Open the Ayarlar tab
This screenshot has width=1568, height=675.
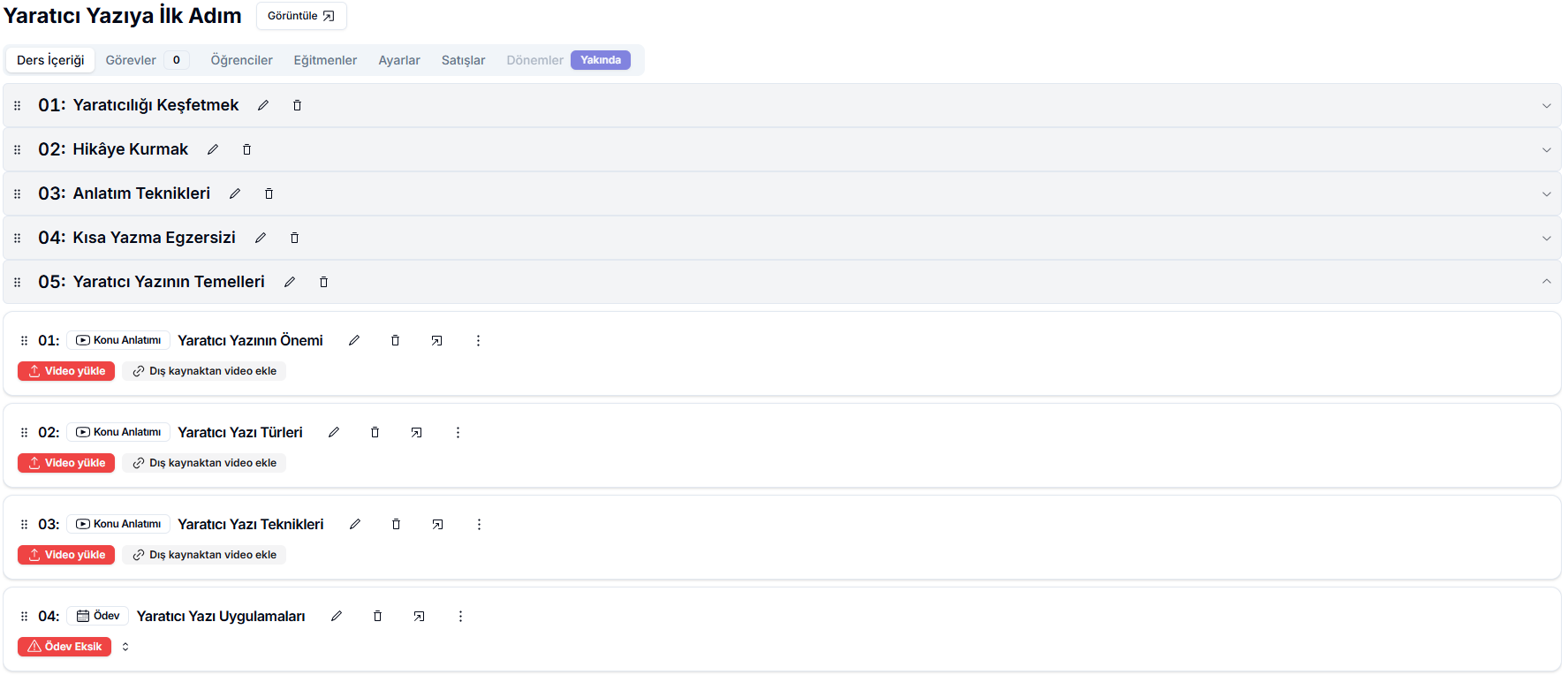tap(399, 60)
